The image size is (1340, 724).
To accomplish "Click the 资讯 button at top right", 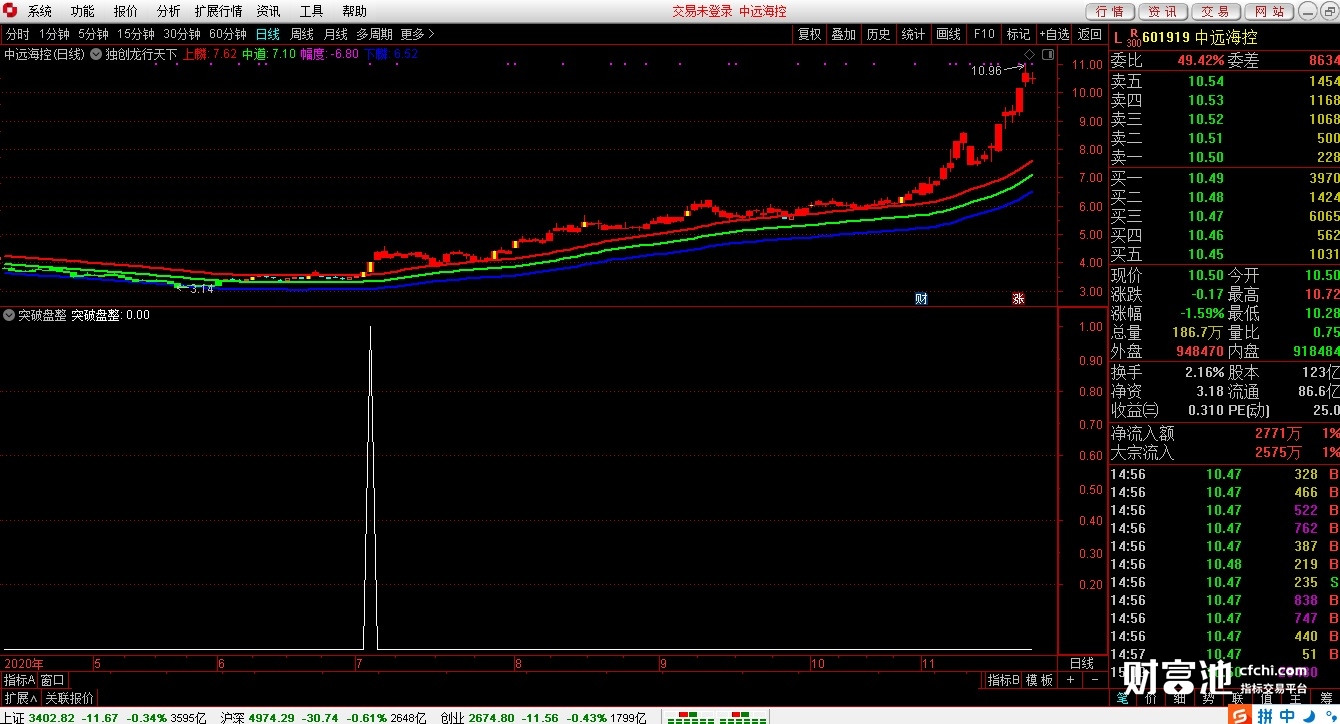I will 1162,11.
